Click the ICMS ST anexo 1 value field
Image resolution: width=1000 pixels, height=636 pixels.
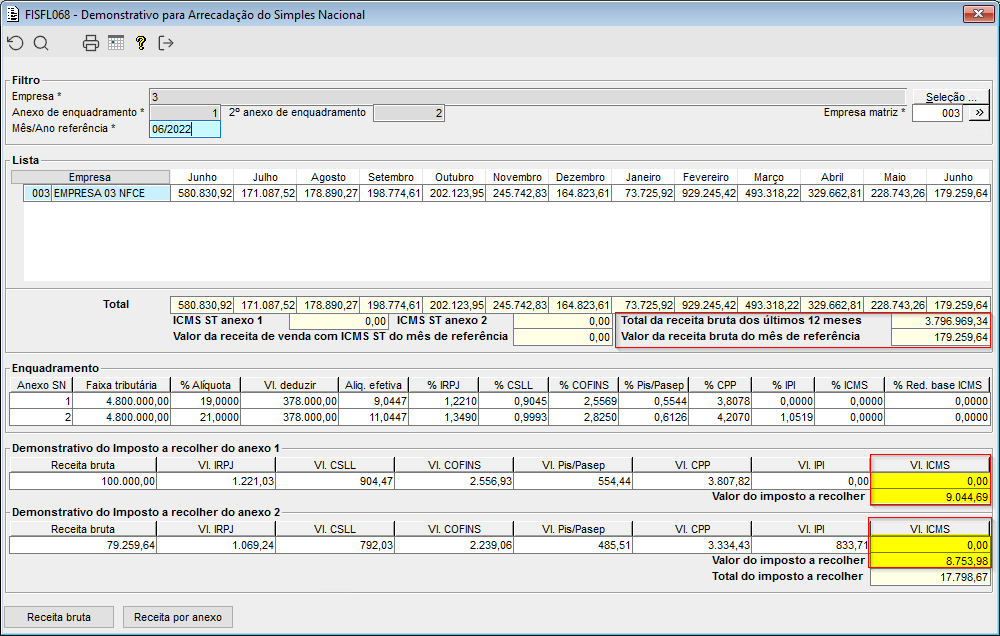click(338, 321)
